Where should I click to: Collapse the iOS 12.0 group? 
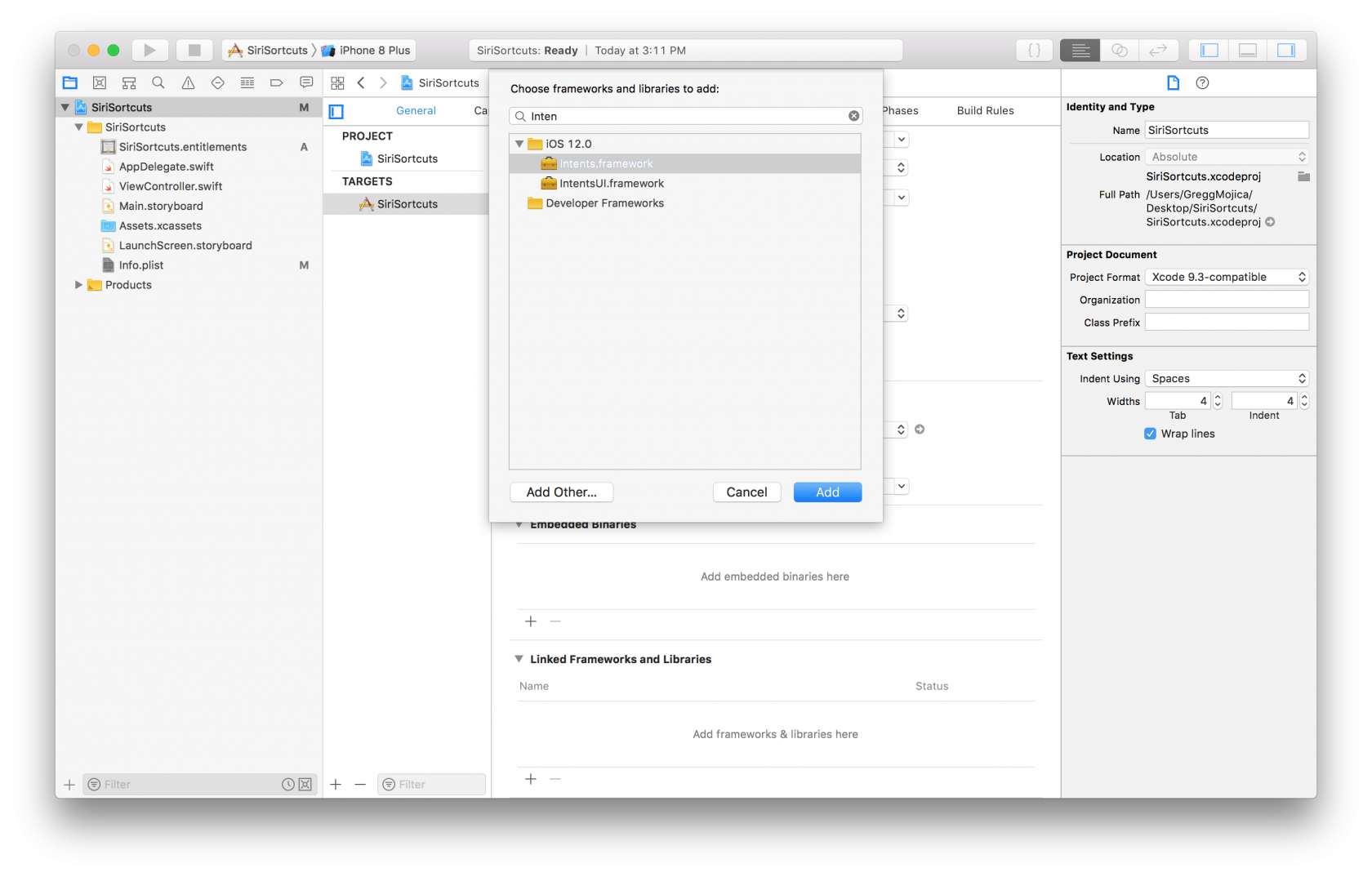[519, 143]
